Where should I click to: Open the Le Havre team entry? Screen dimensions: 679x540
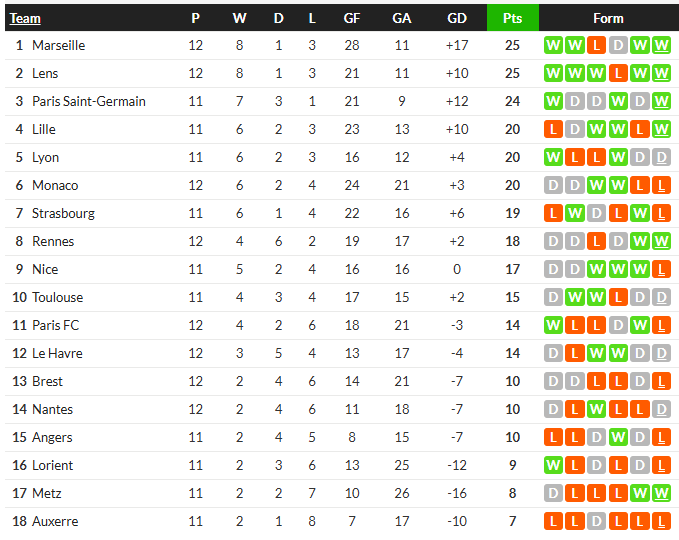coord(57,353)
